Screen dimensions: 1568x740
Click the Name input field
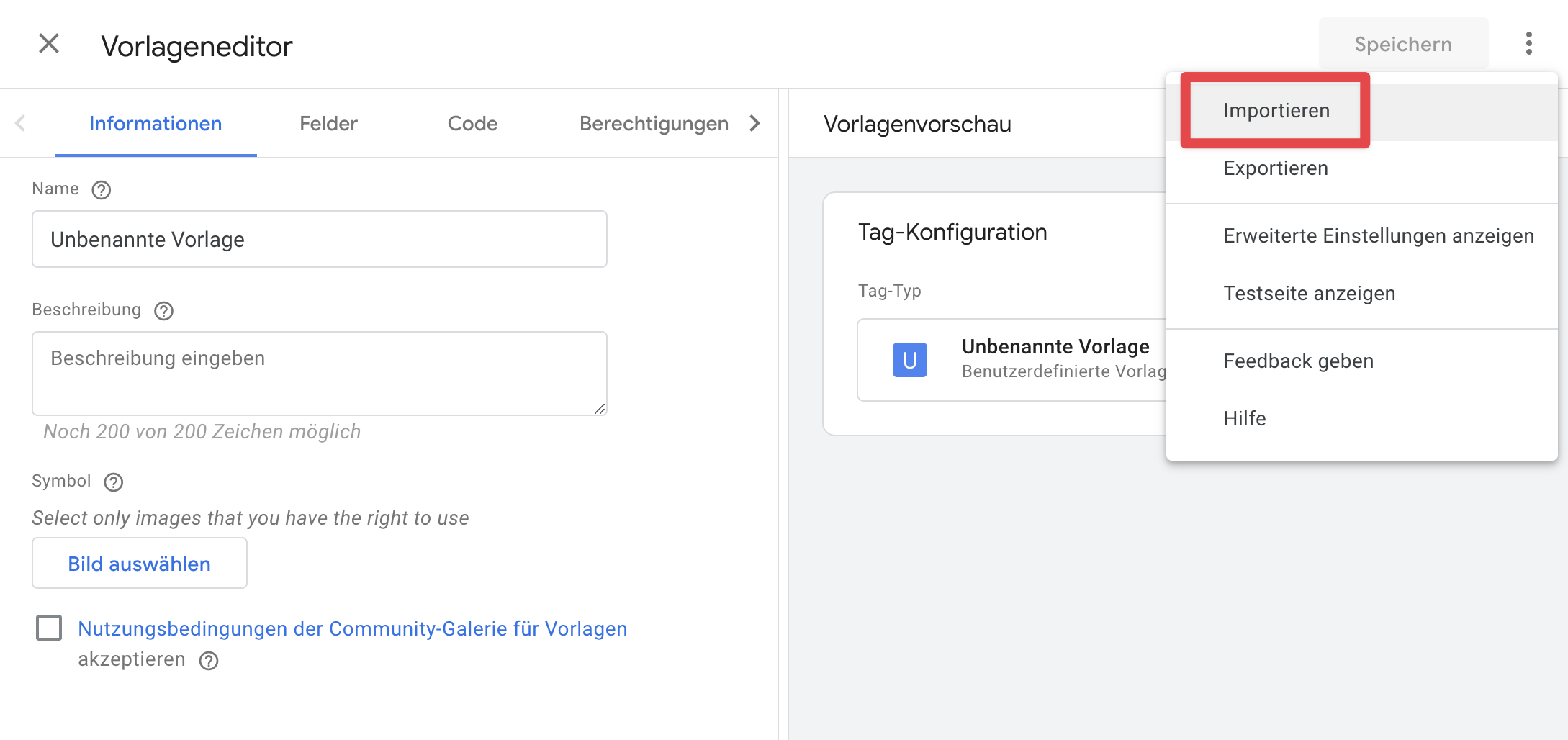coord(320,240)
